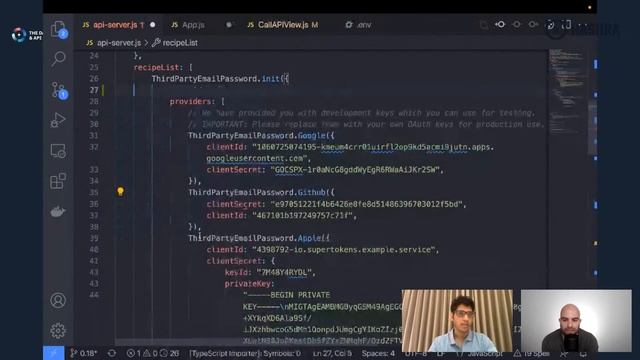Click the horizontal scrollbar below the code

click(257, 342)
